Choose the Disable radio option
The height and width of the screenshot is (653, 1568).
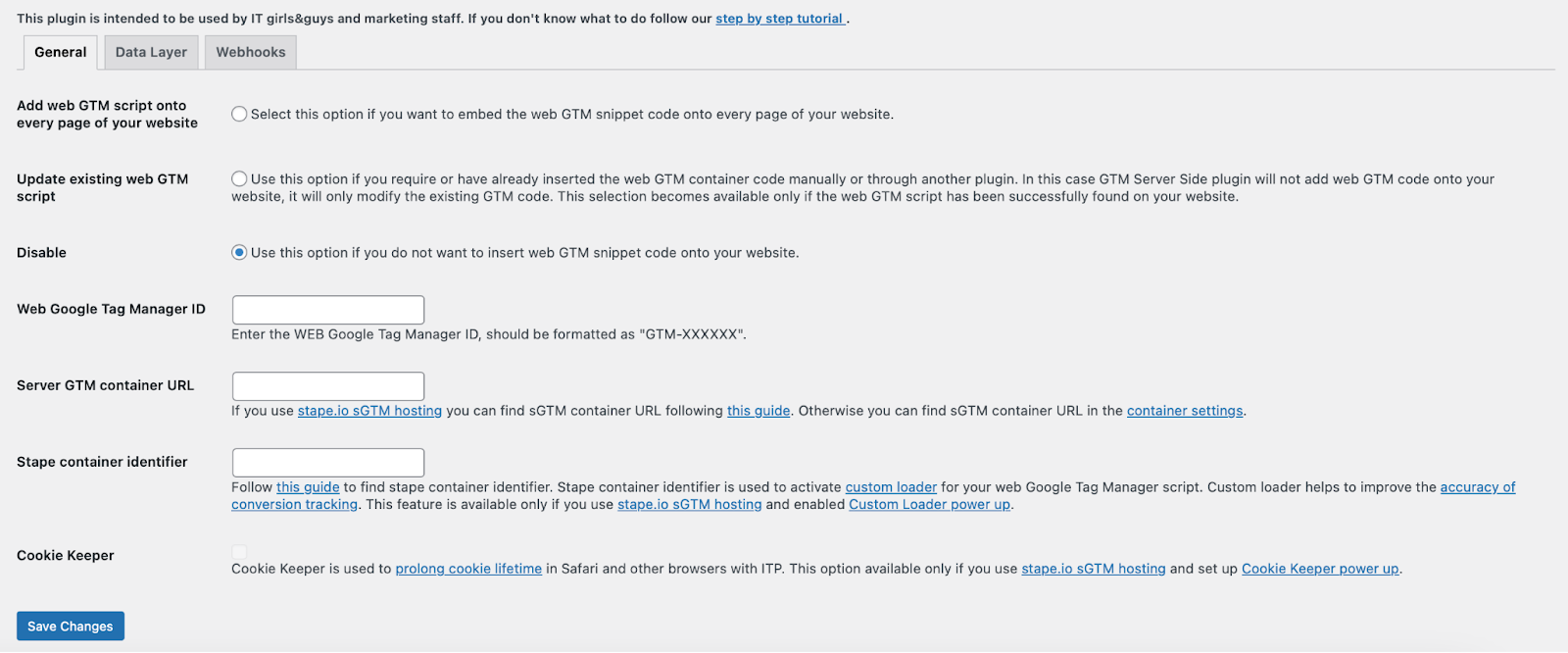(x=238, y=252)
